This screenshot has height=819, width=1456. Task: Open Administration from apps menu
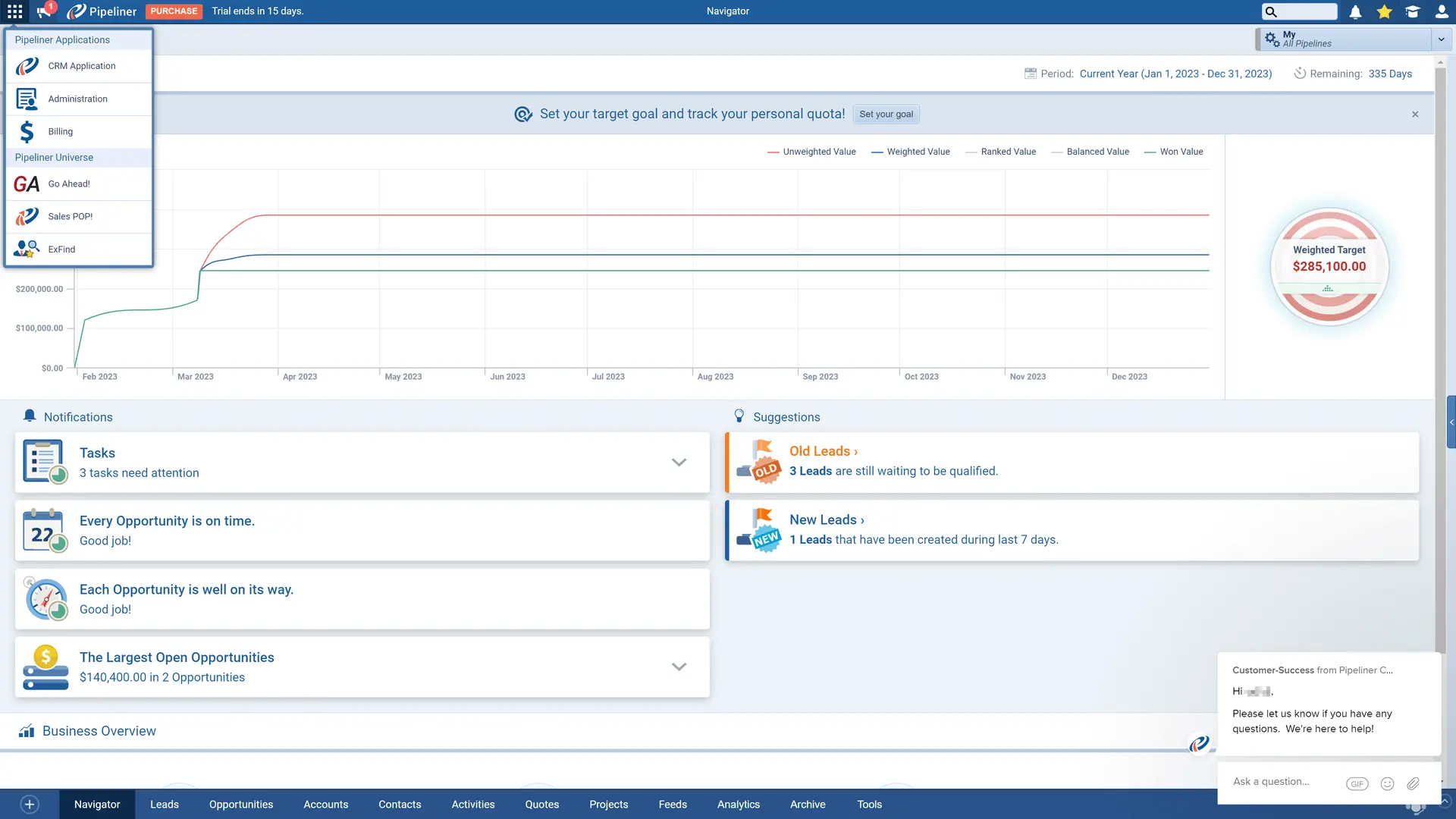tap(79, 99)
